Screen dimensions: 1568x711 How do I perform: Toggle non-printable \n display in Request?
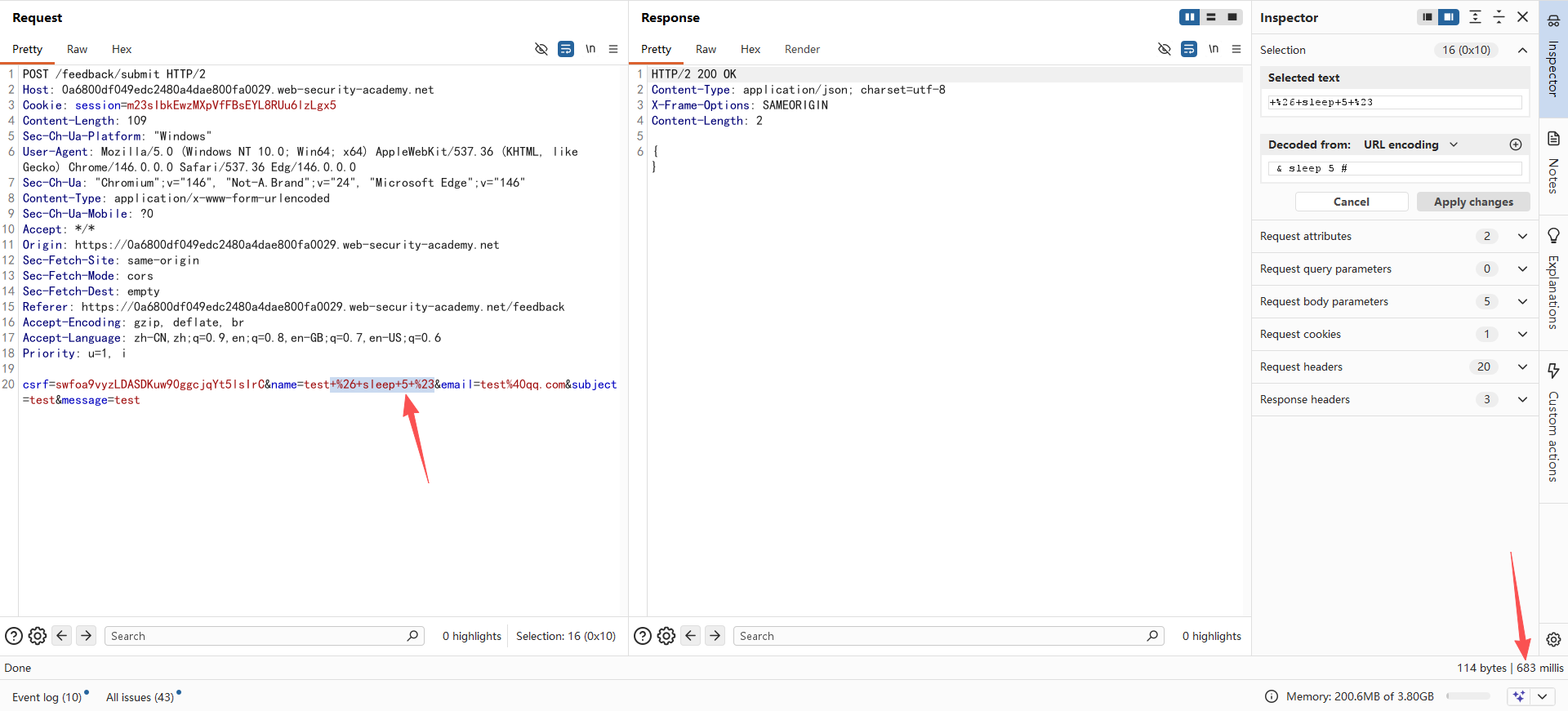[x=590, y=49]
